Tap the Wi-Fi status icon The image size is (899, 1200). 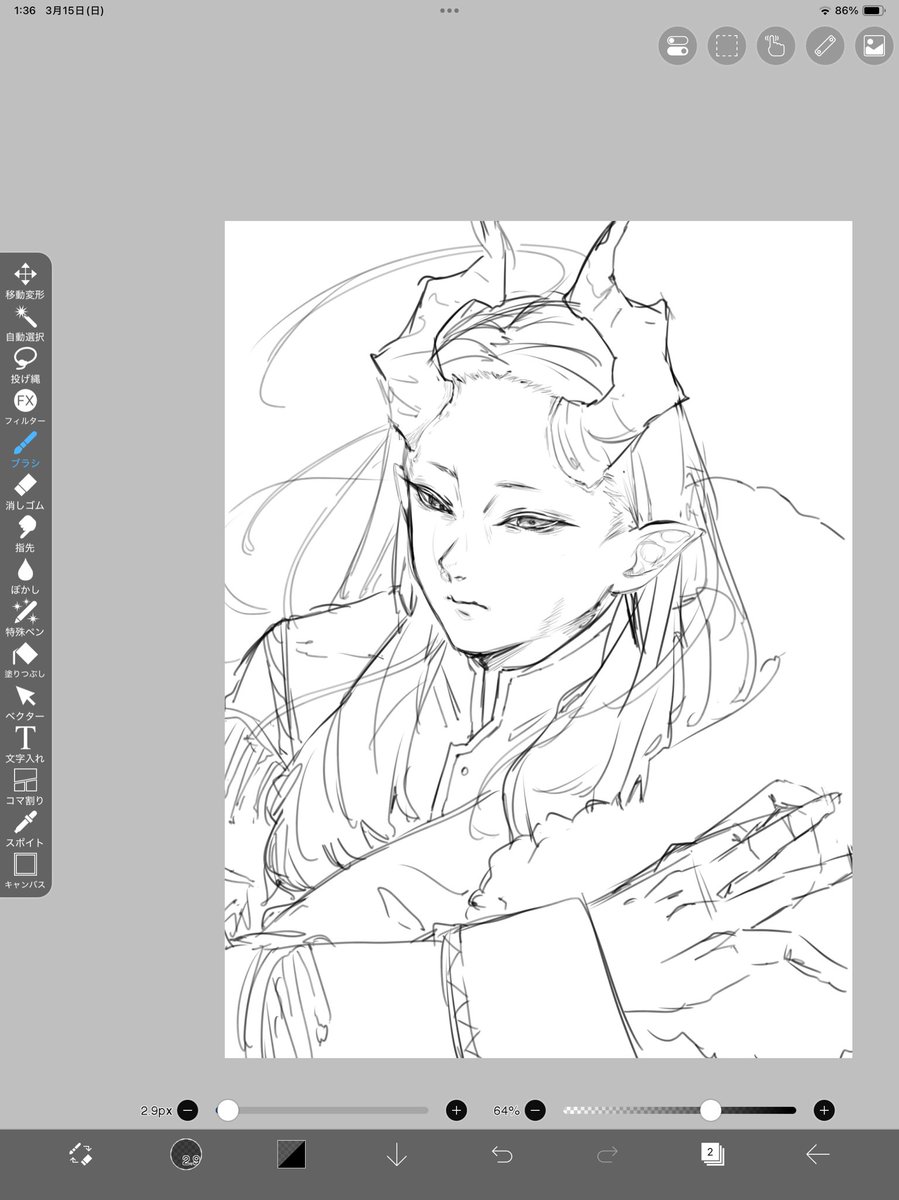824,10
